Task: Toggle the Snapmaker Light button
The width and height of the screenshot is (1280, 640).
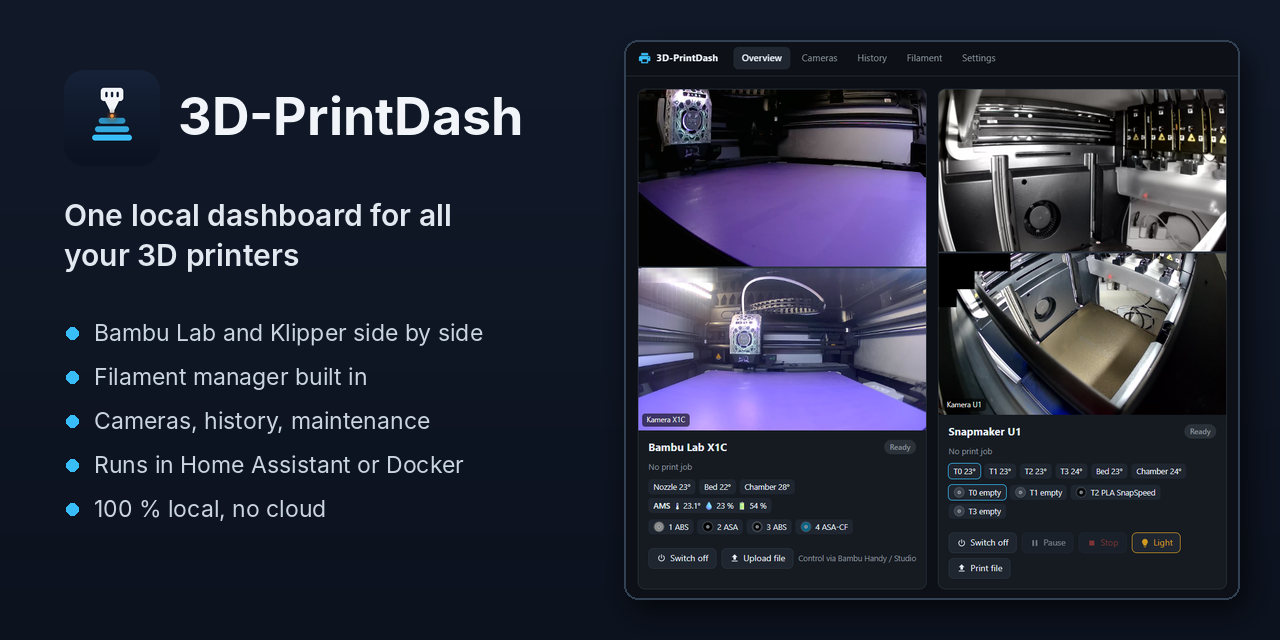Action: coord(1156,543)
